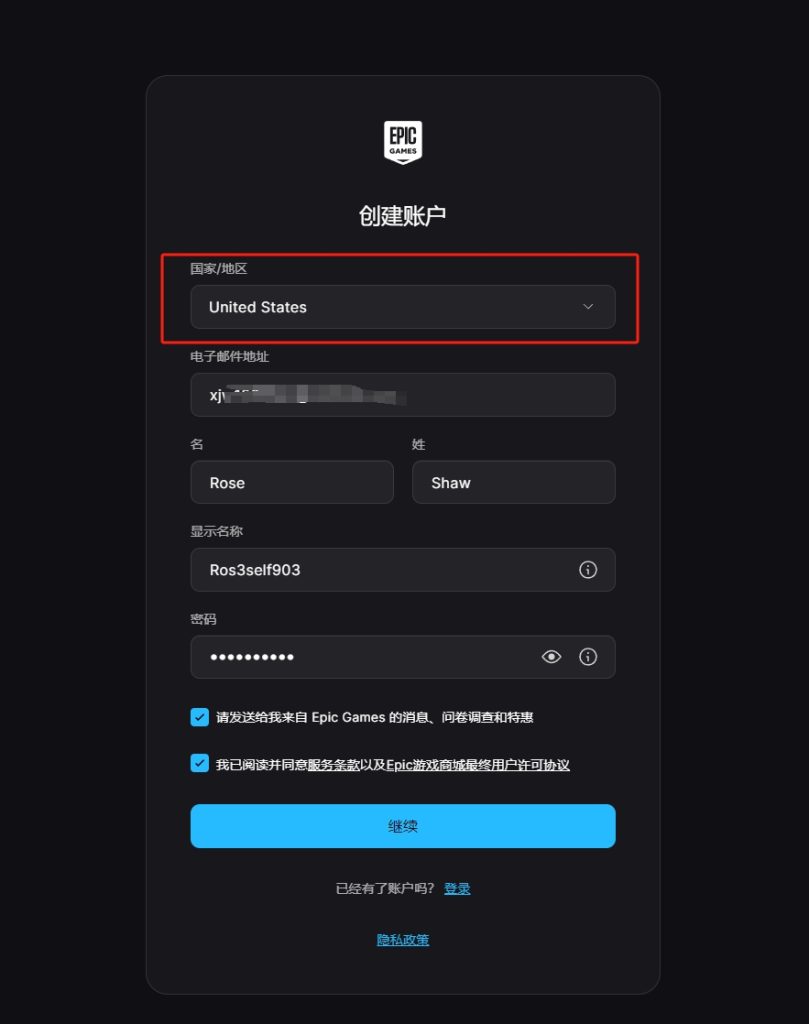Open the display name info icon

588,569
